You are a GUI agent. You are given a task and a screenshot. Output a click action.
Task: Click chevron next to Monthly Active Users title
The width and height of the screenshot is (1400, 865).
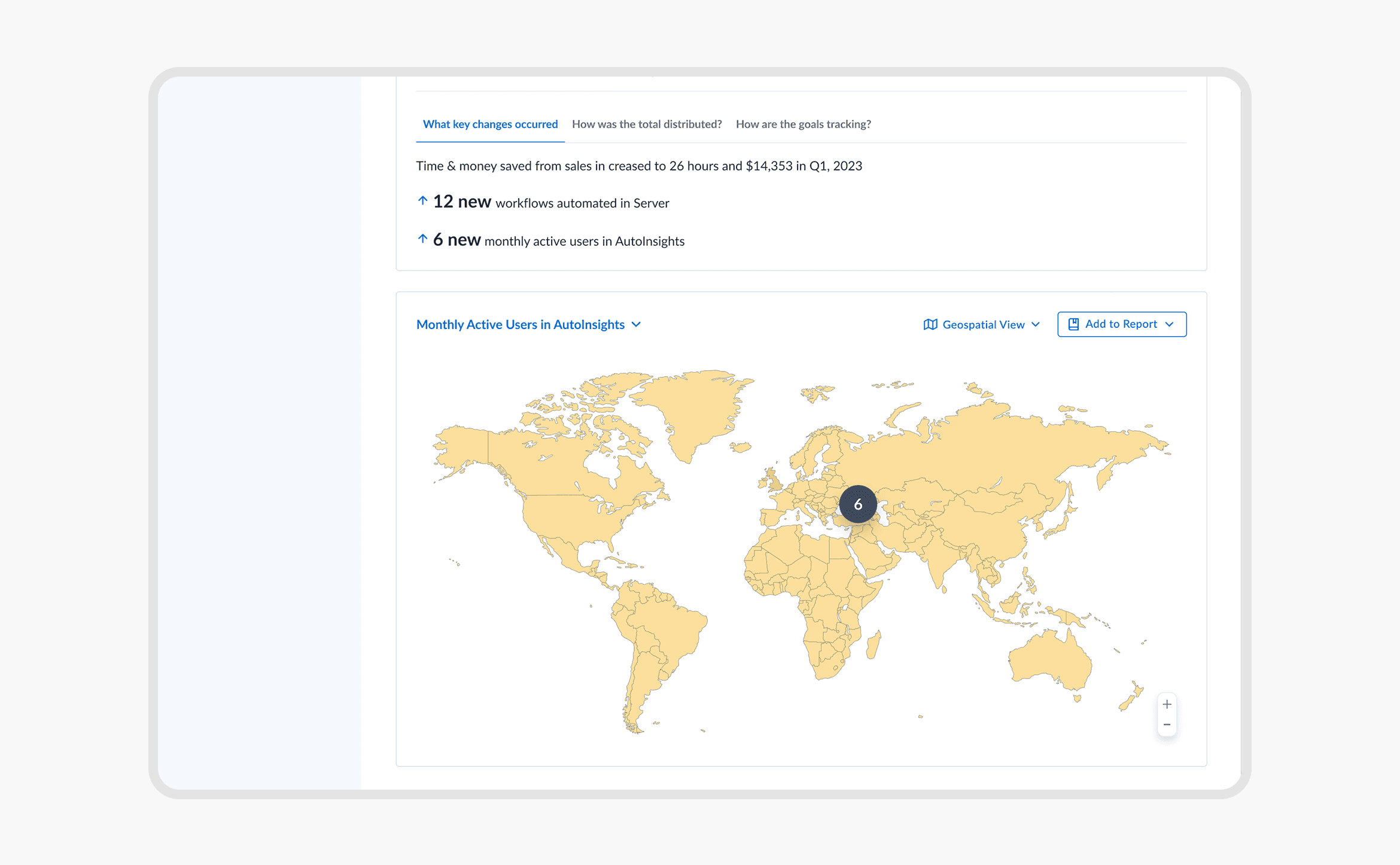[637, 324]
